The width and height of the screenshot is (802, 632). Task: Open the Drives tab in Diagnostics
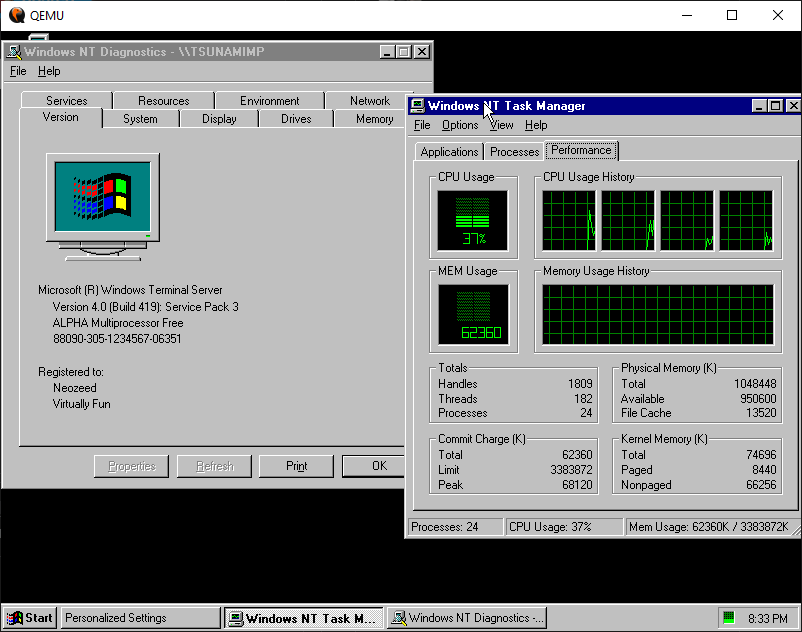tap(296, 119)
